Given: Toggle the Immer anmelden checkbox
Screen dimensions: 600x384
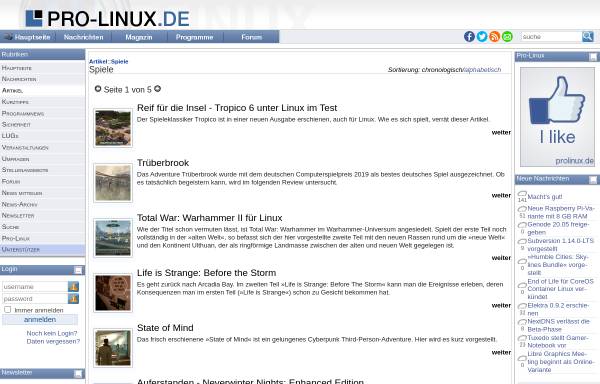Looking at the screenshot, I should click(7, 309).
